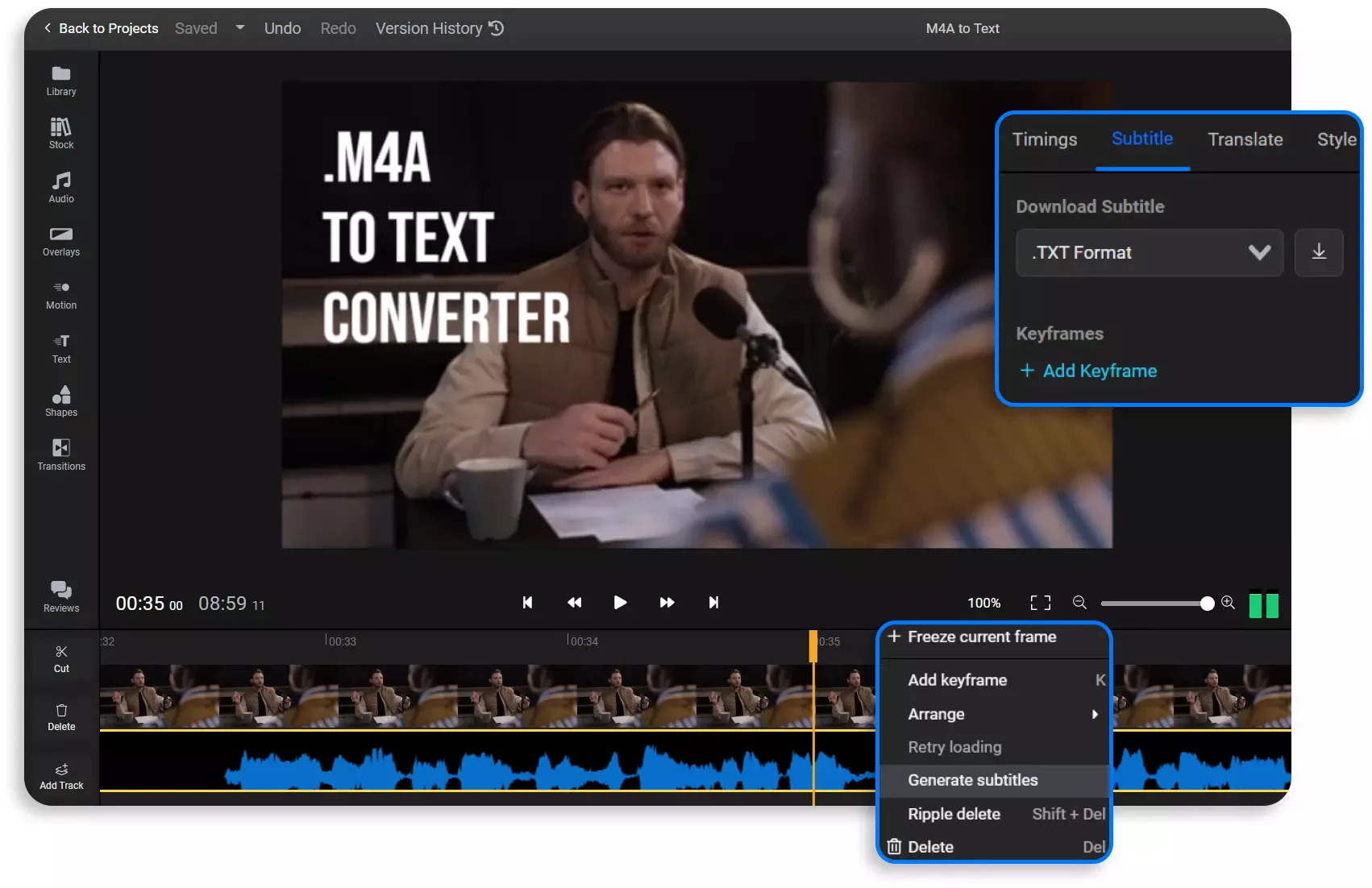Image resolution: width=1372 pixels, height=888 pixels.
Task: Open the .TXT Format dropdown
Action: pos(1150,252)
